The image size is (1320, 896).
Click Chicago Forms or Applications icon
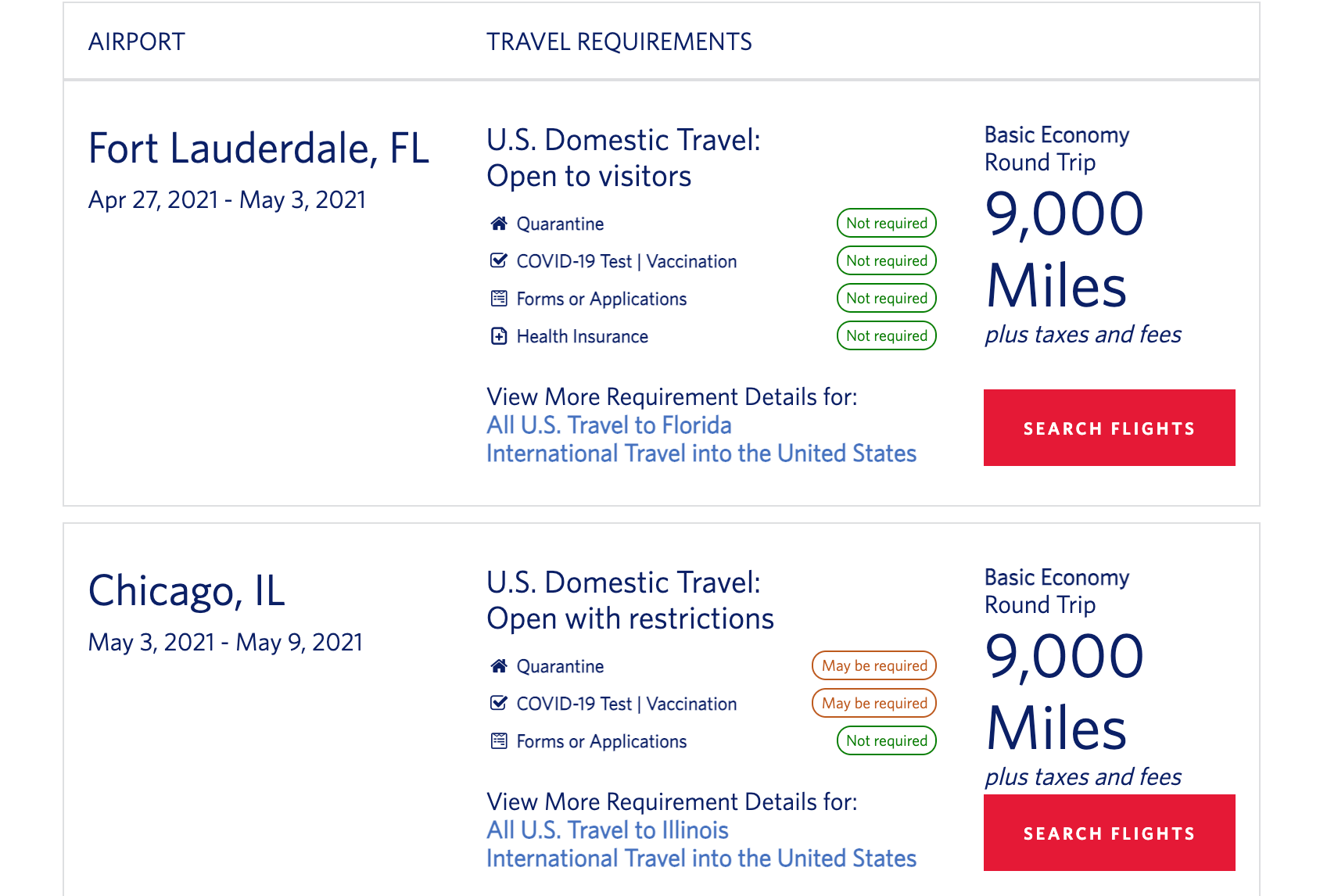click(498, 740)
